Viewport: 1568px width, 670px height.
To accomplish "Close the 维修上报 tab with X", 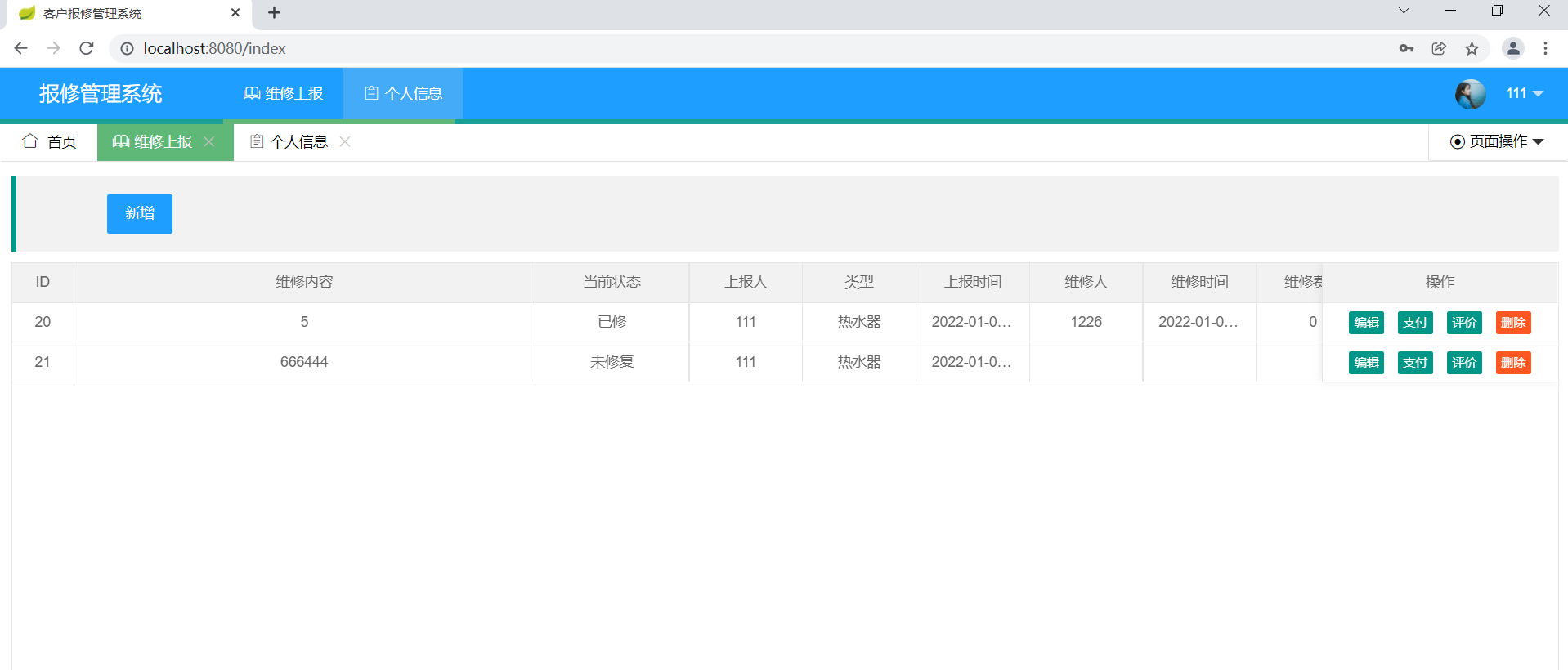I will click(x=209, y=141).
